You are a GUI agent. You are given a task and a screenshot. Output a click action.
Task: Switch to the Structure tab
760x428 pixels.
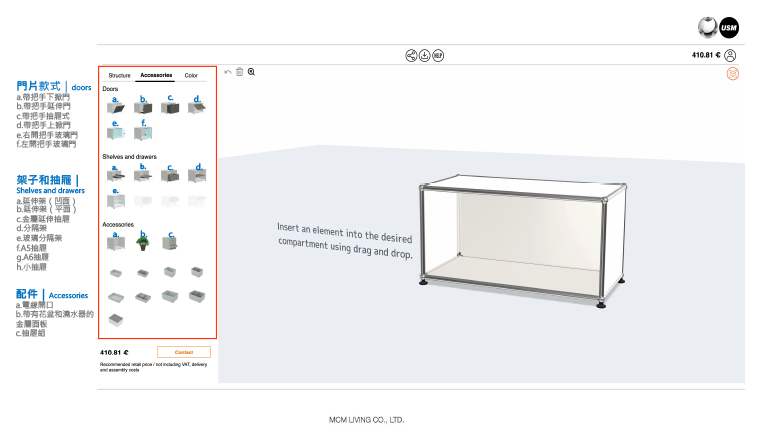pyautogui.click(x=120, y=75)
